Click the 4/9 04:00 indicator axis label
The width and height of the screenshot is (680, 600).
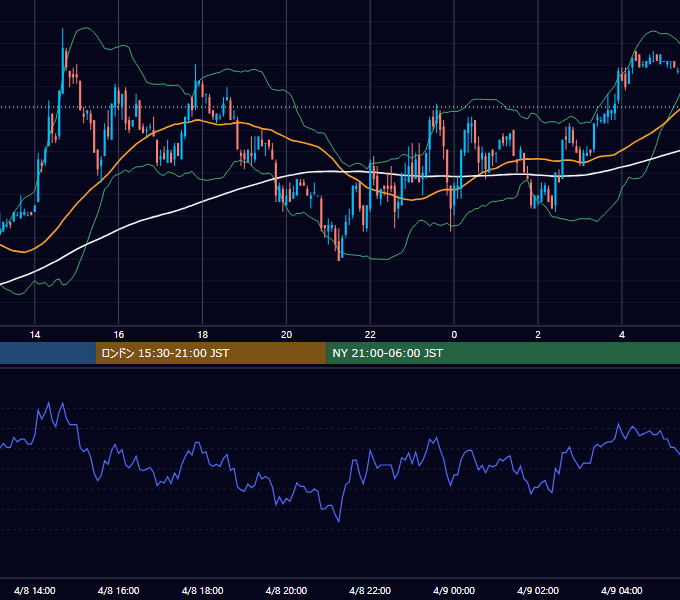point(622,590)
